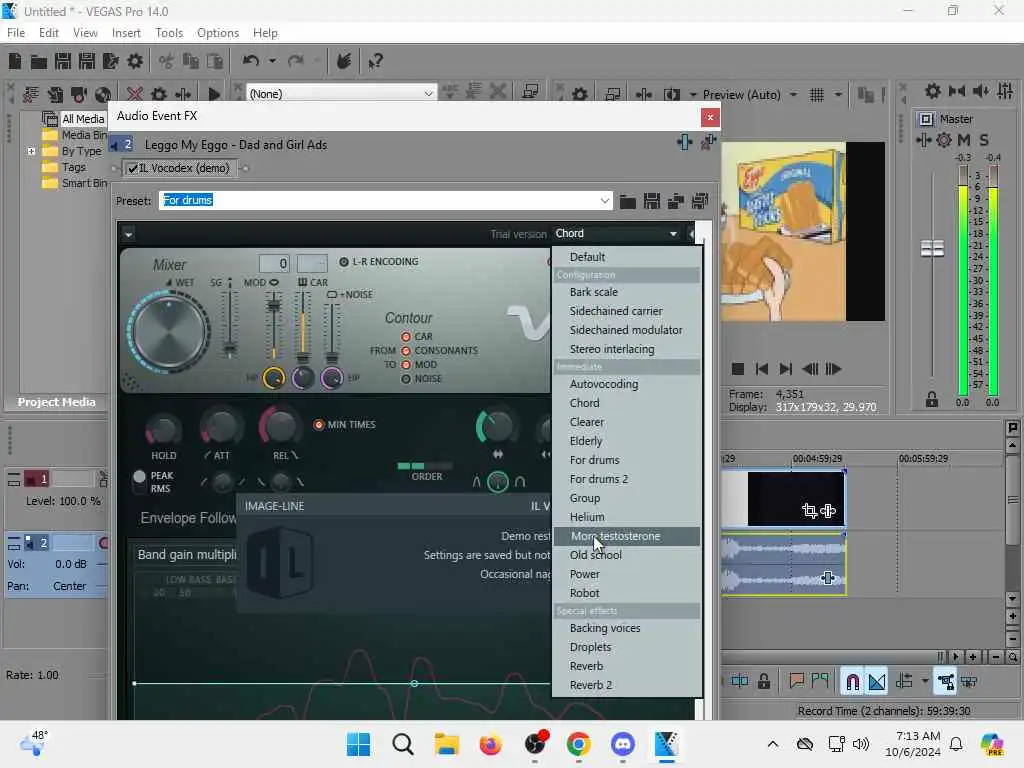Open the Insert menu

pos(126,33)
